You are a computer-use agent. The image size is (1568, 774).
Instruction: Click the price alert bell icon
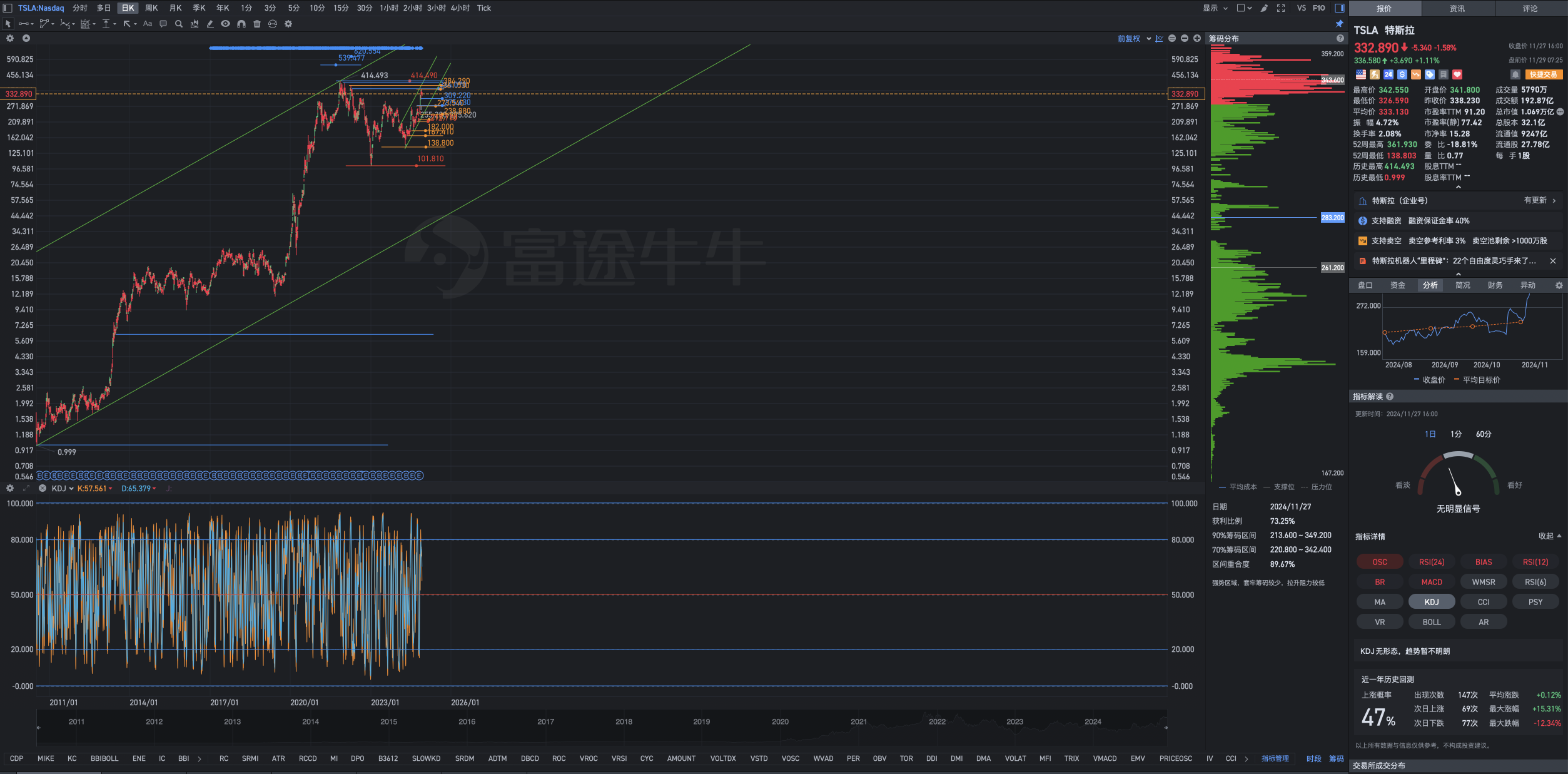click(x=1515, y=74)
